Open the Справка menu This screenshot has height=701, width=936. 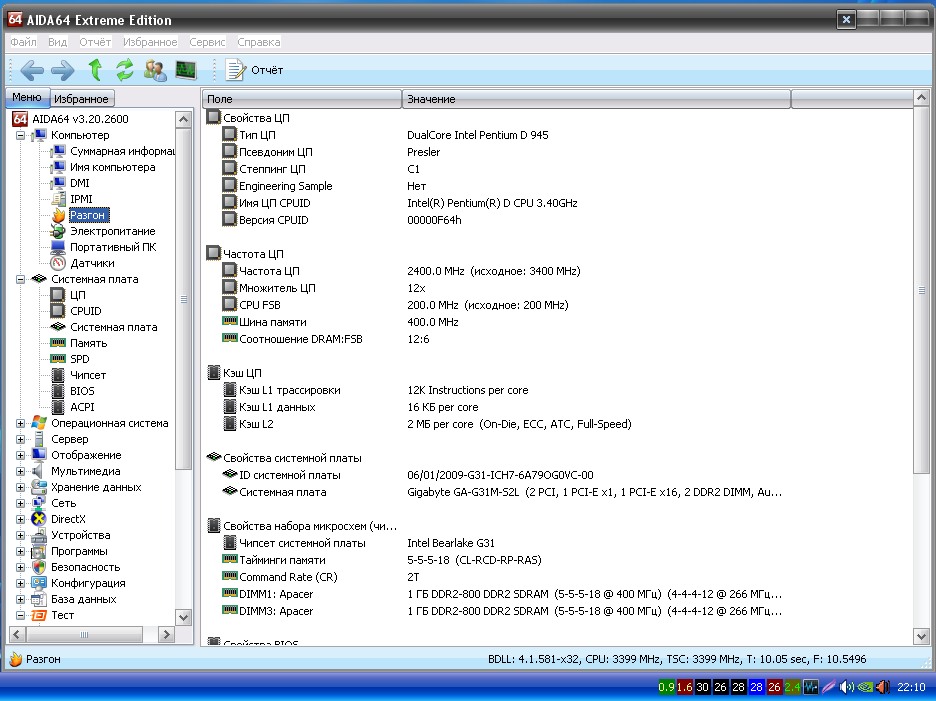258,42
